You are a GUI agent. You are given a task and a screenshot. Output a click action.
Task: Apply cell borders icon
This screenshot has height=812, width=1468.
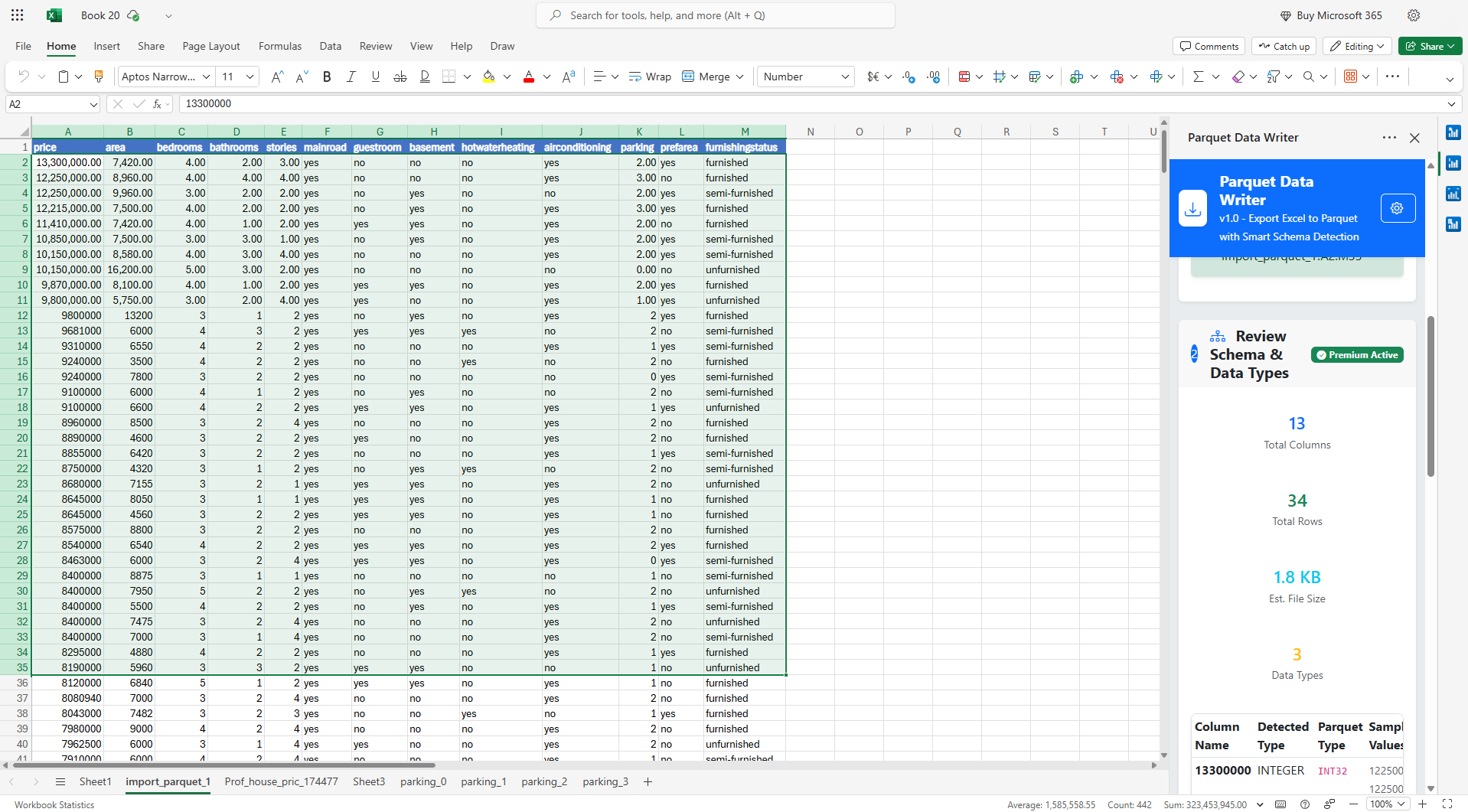point(449,77)
